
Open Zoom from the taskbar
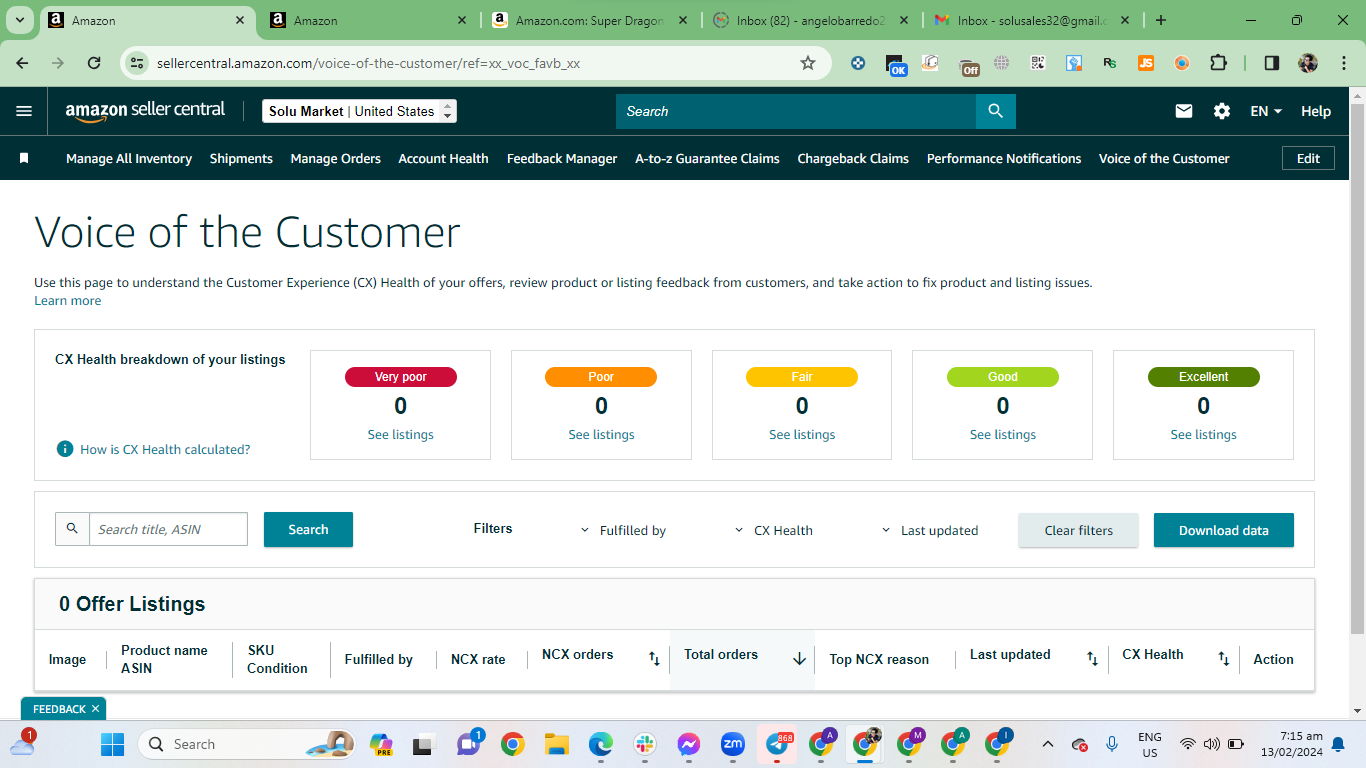click(x=733, y=744)
